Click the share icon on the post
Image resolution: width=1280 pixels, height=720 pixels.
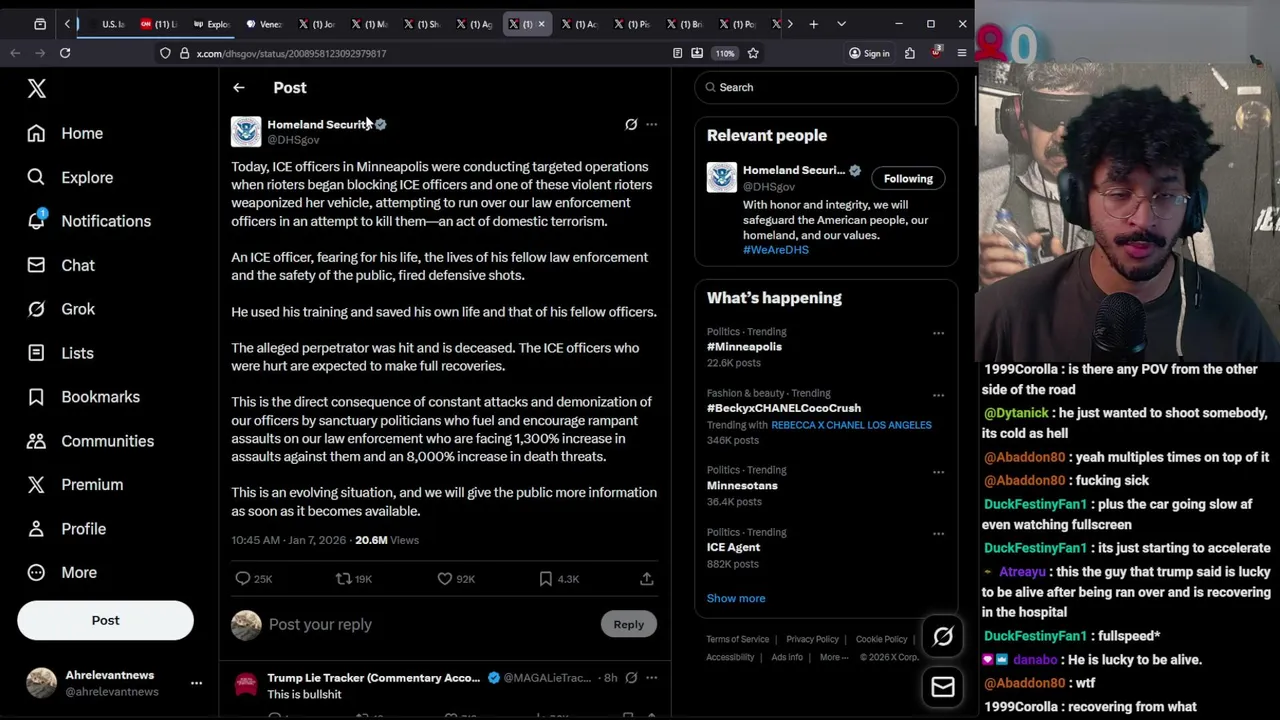[x=647, y=578]
